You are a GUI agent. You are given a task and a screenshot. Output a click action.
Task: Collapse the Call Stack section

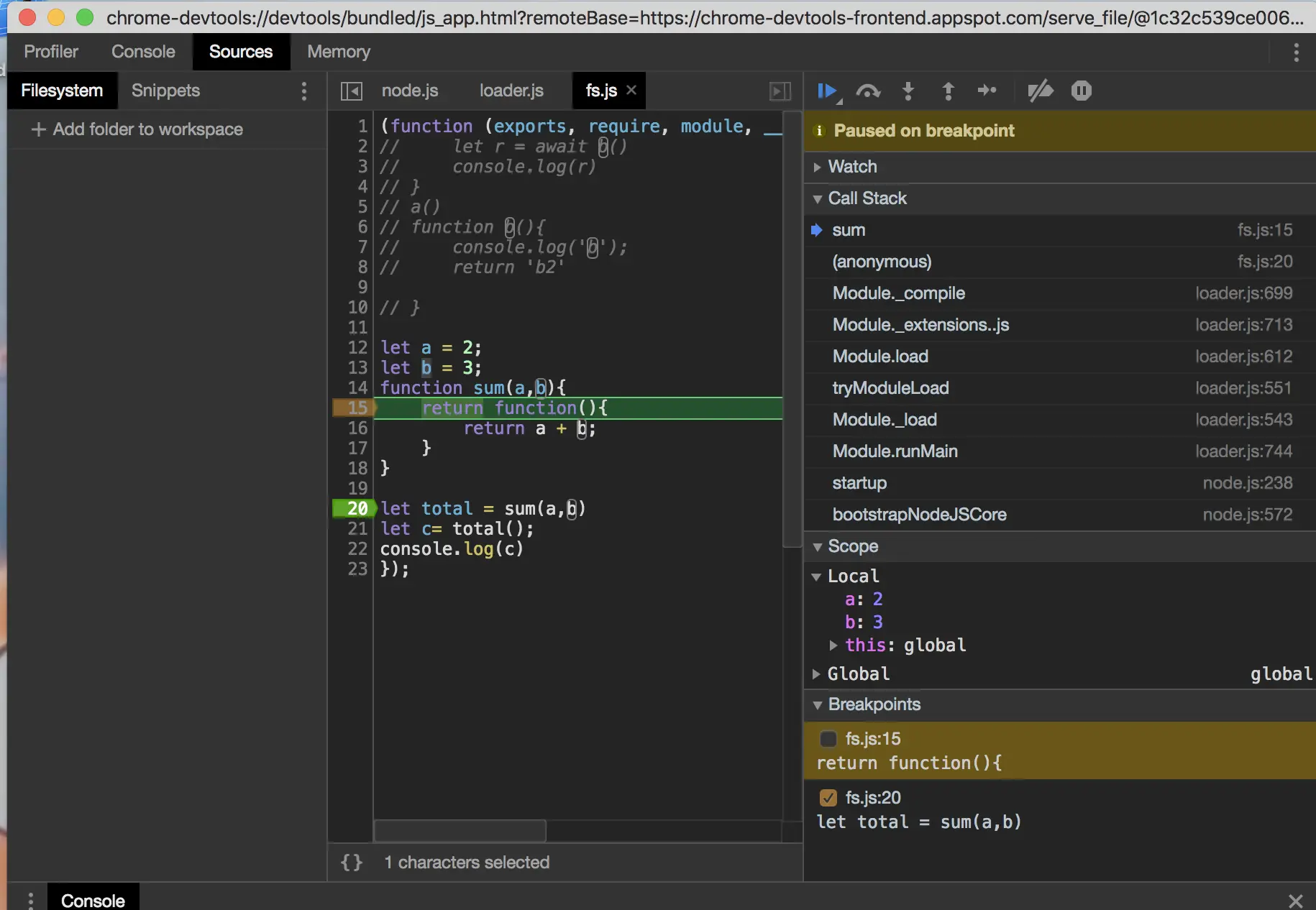[x=867, y=198]
